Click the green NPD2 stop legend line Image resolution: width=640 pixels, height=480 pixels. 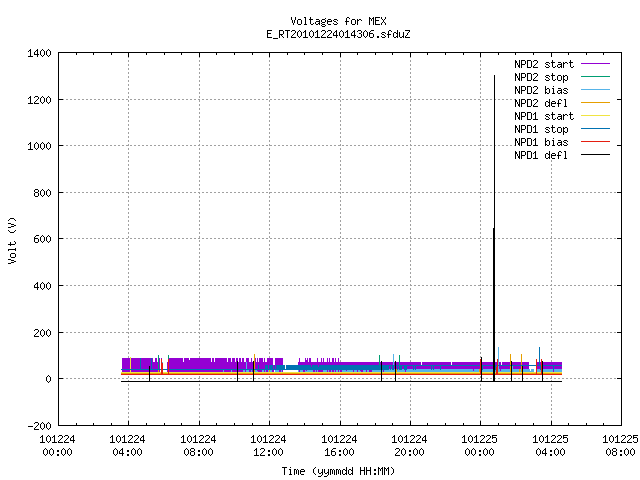(x=595, y=77)
